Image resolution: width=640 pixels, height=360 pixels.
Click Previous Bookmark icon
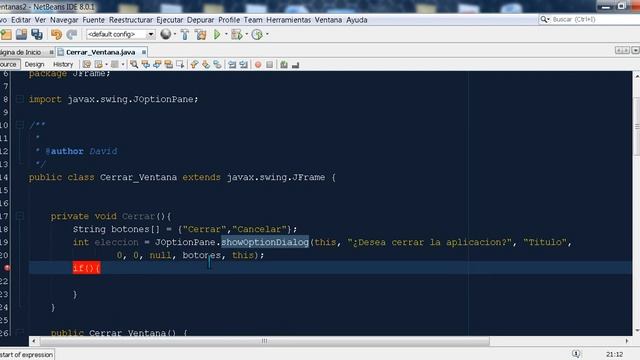tap(194, 64)
